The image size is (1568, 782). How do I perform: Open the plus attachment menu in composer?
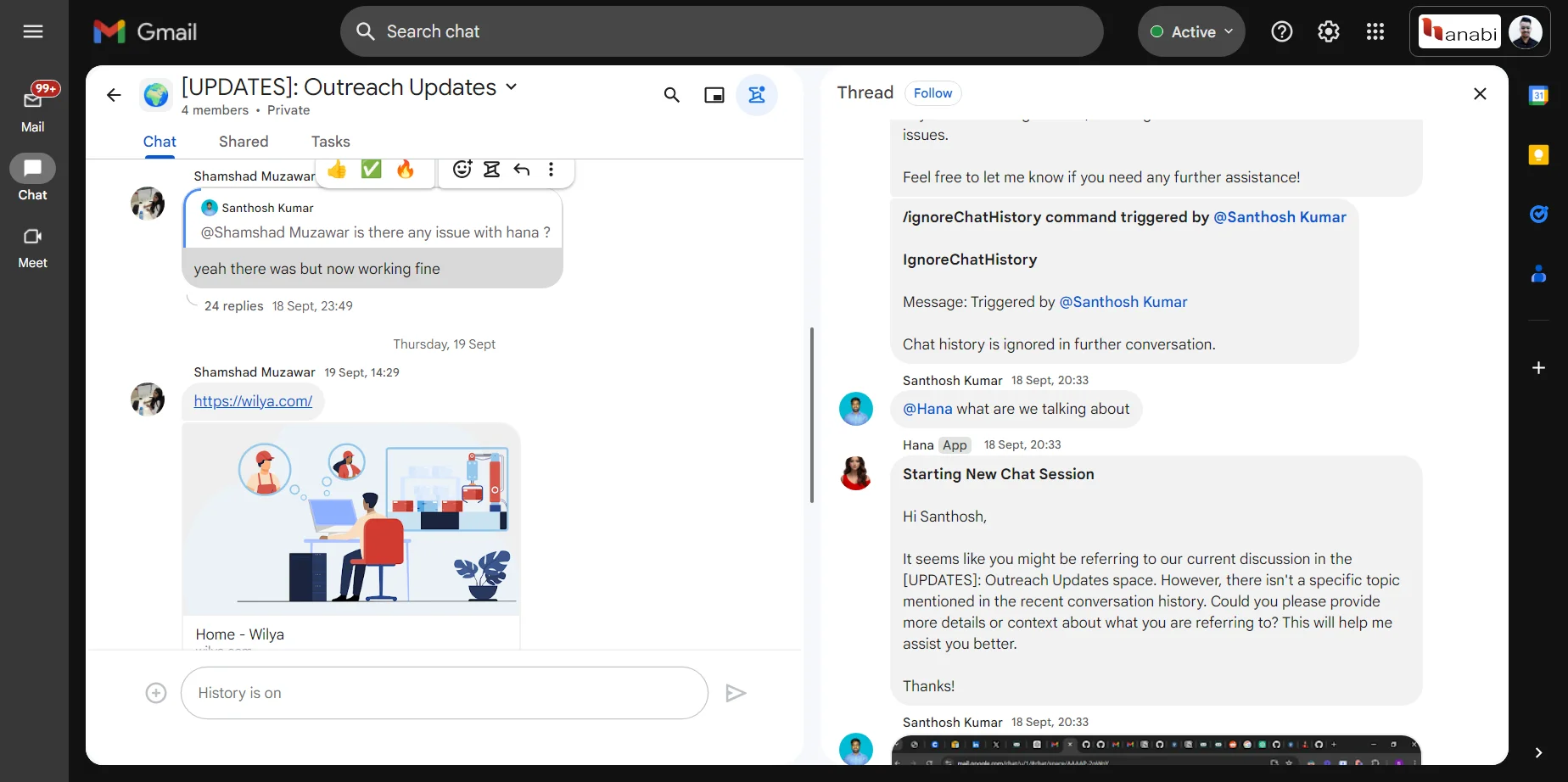[x=156, y=693]
